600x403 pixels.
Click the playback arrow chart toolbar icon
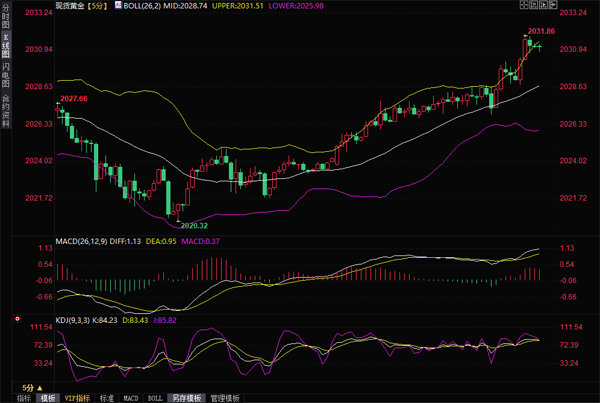[x=543, y=5]
